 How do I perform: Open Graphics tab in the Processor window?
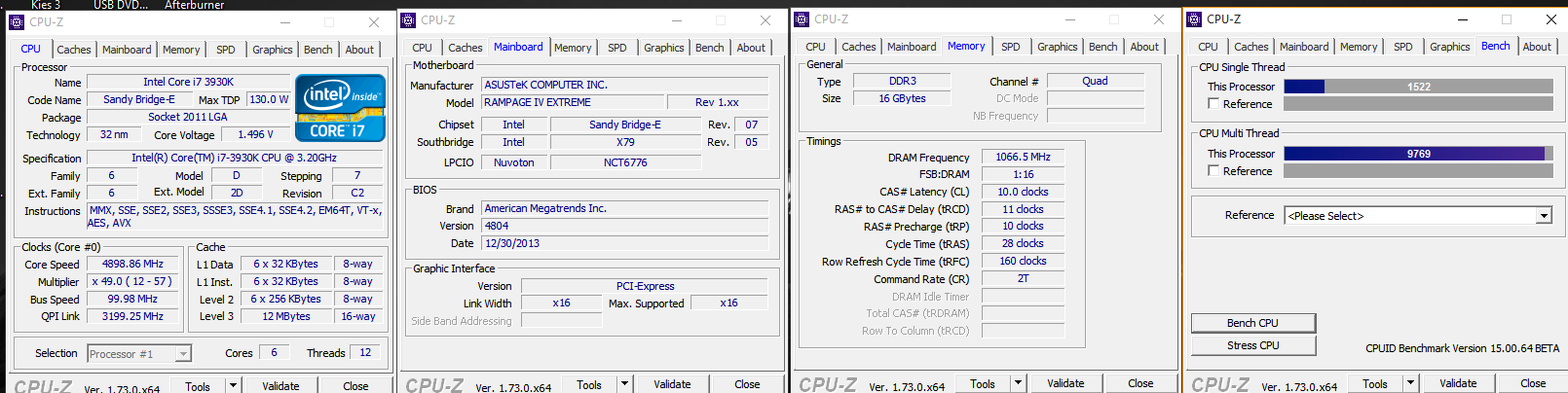pos(273,50)
